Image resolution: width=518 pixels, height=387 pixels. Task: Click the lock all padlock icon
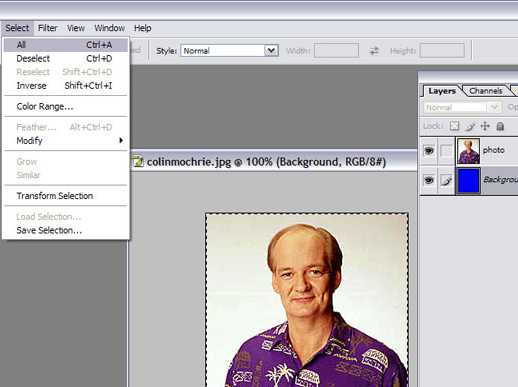tap(500, 126)
